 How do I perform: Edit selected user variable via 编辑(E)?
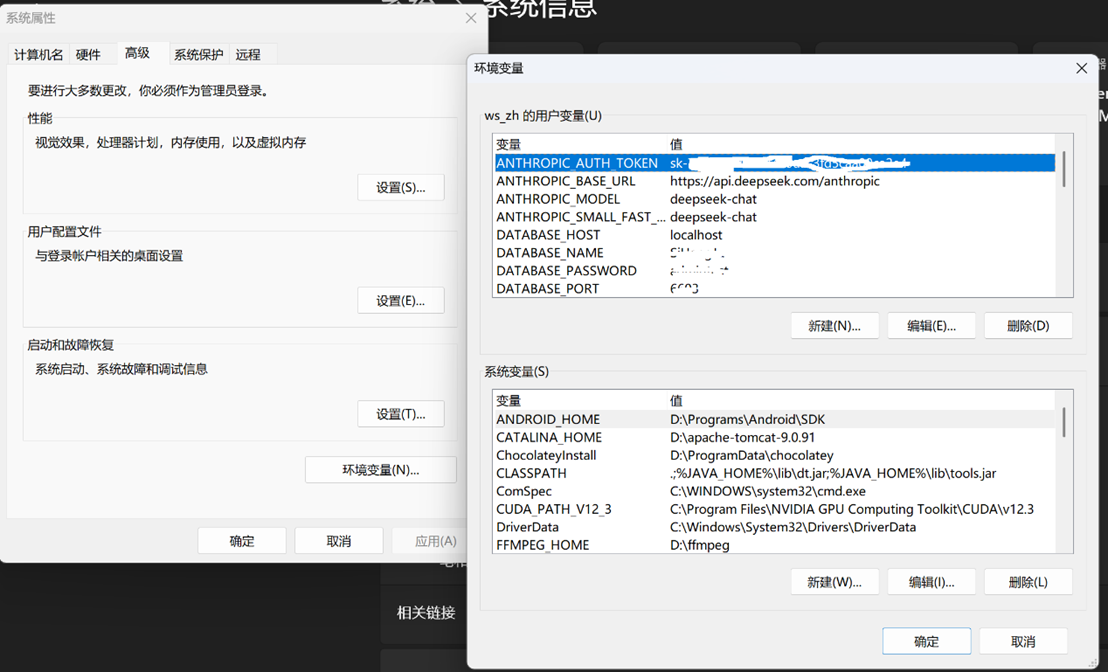pyautogui.click(x=931, y=325)
